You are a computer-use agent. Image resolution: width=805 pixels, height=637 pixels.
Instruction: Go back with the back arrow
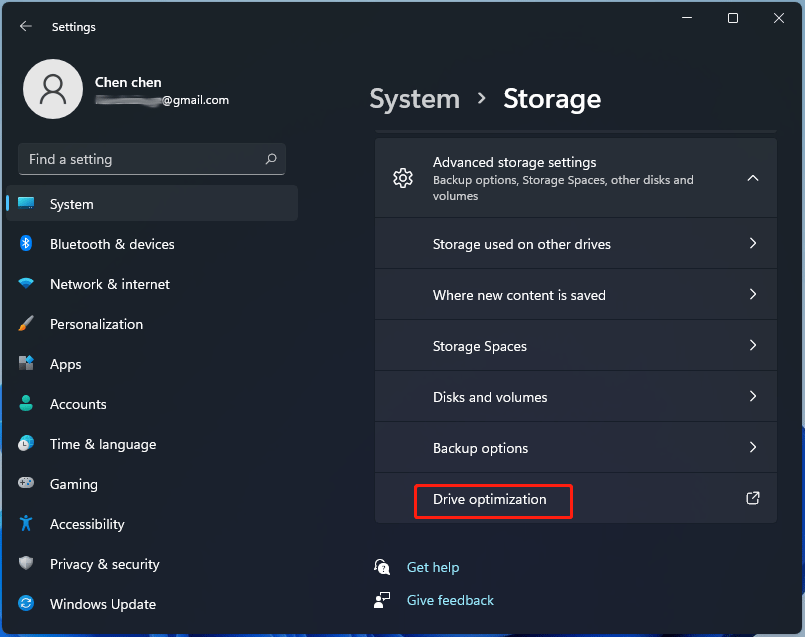pyautogui.click(x=26, y=26)
